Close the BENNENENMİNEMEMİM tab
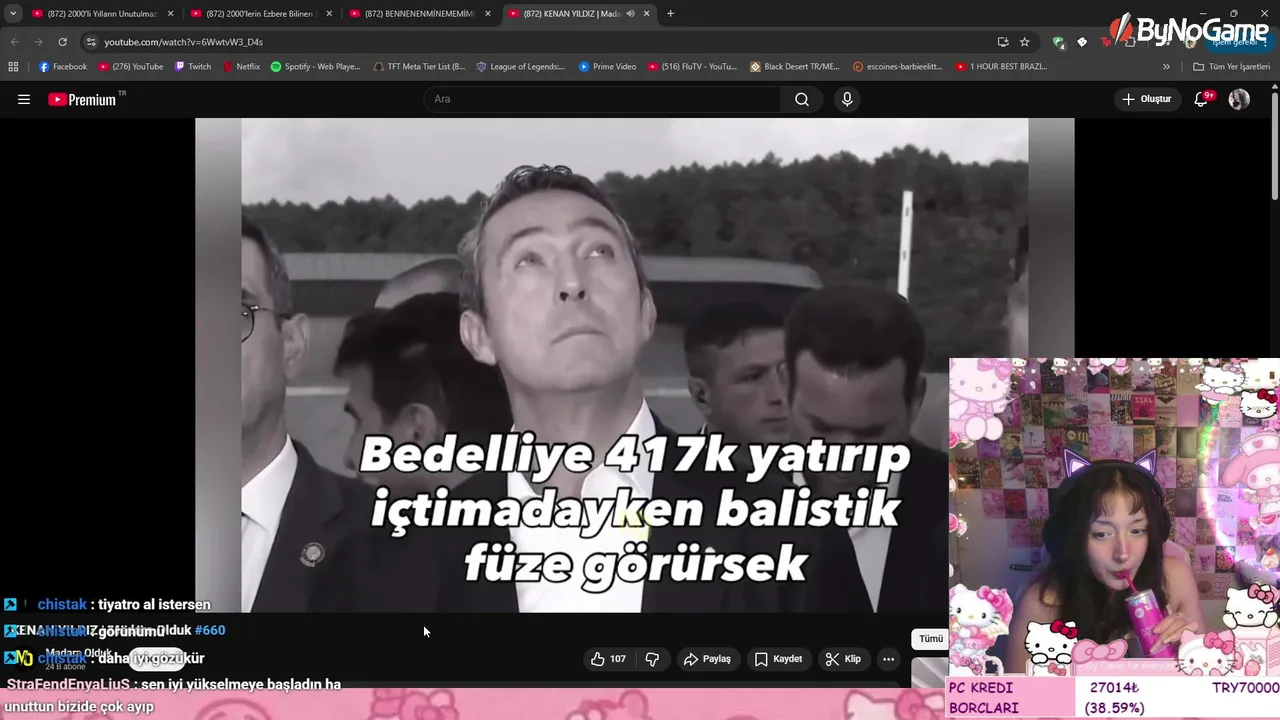The height and width of the screenshot is (720, 1280). [x=488, y=14]
